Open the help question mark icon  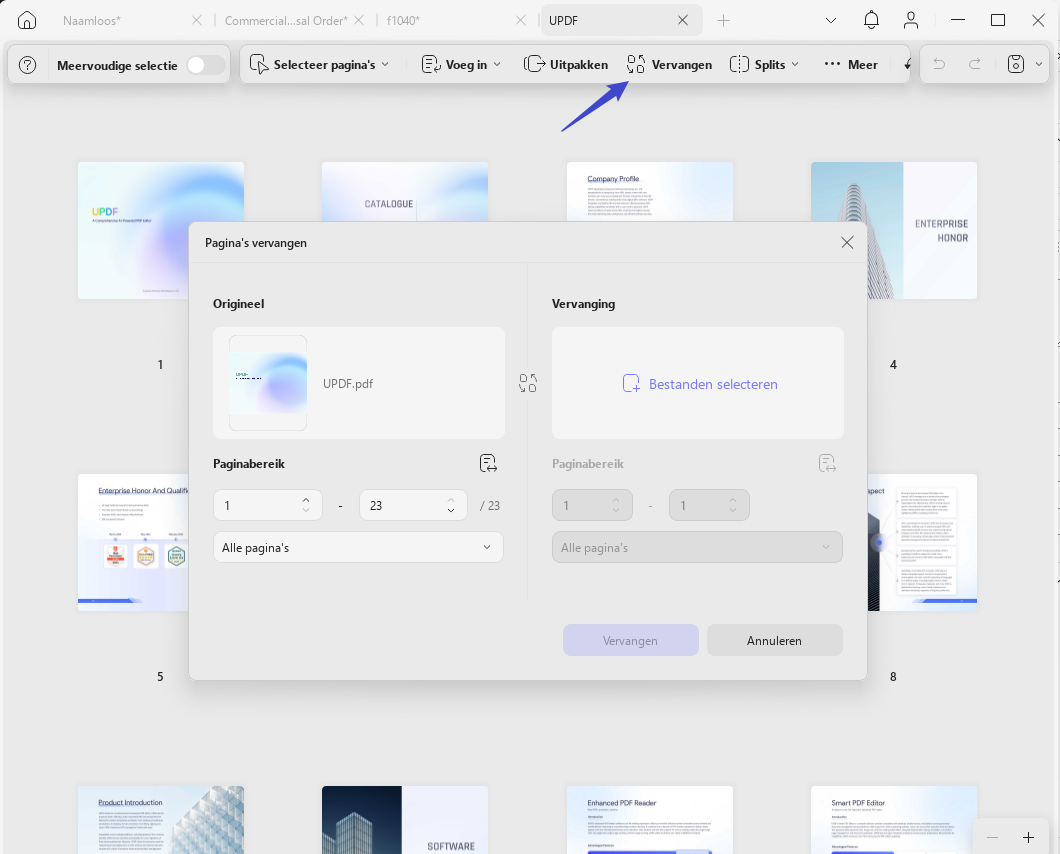pos(27,65)
